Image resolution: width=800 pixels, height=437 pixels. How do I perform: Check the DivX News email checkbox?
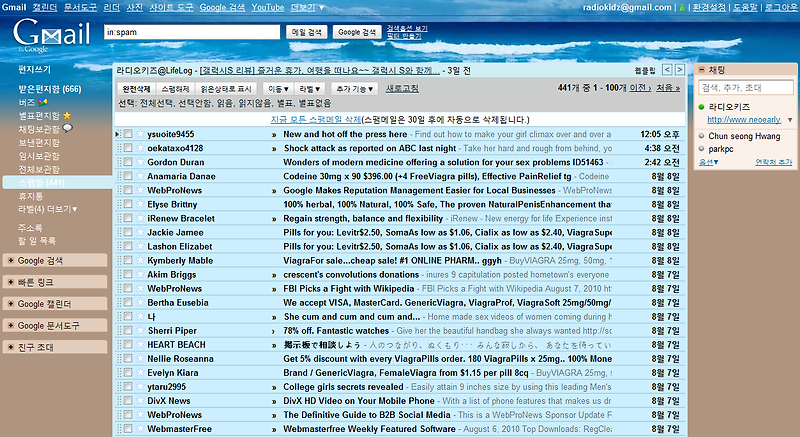(x=128, y=400)
